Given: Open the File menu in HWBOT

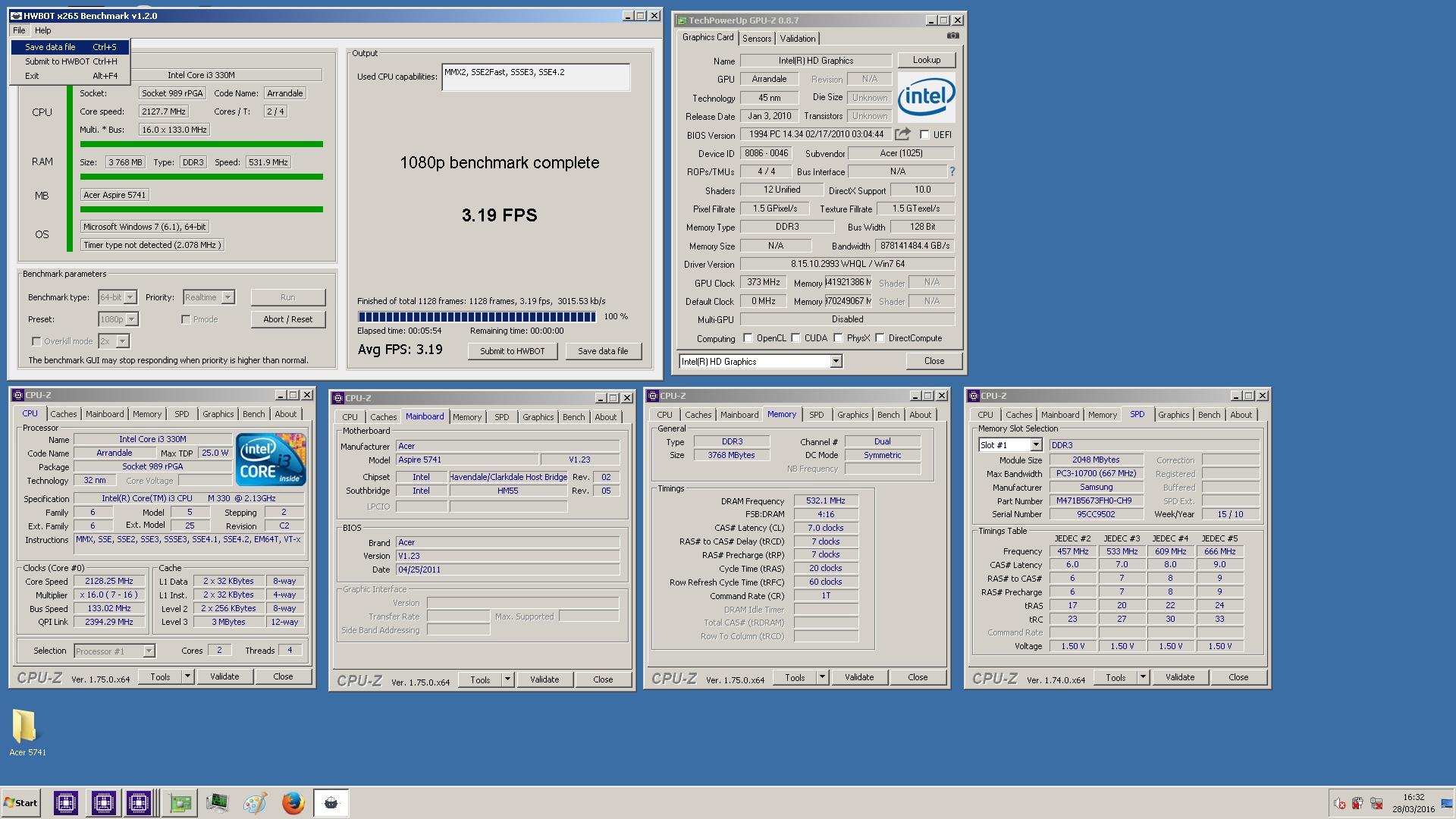Looking at the screenshot, I should 19,30.
